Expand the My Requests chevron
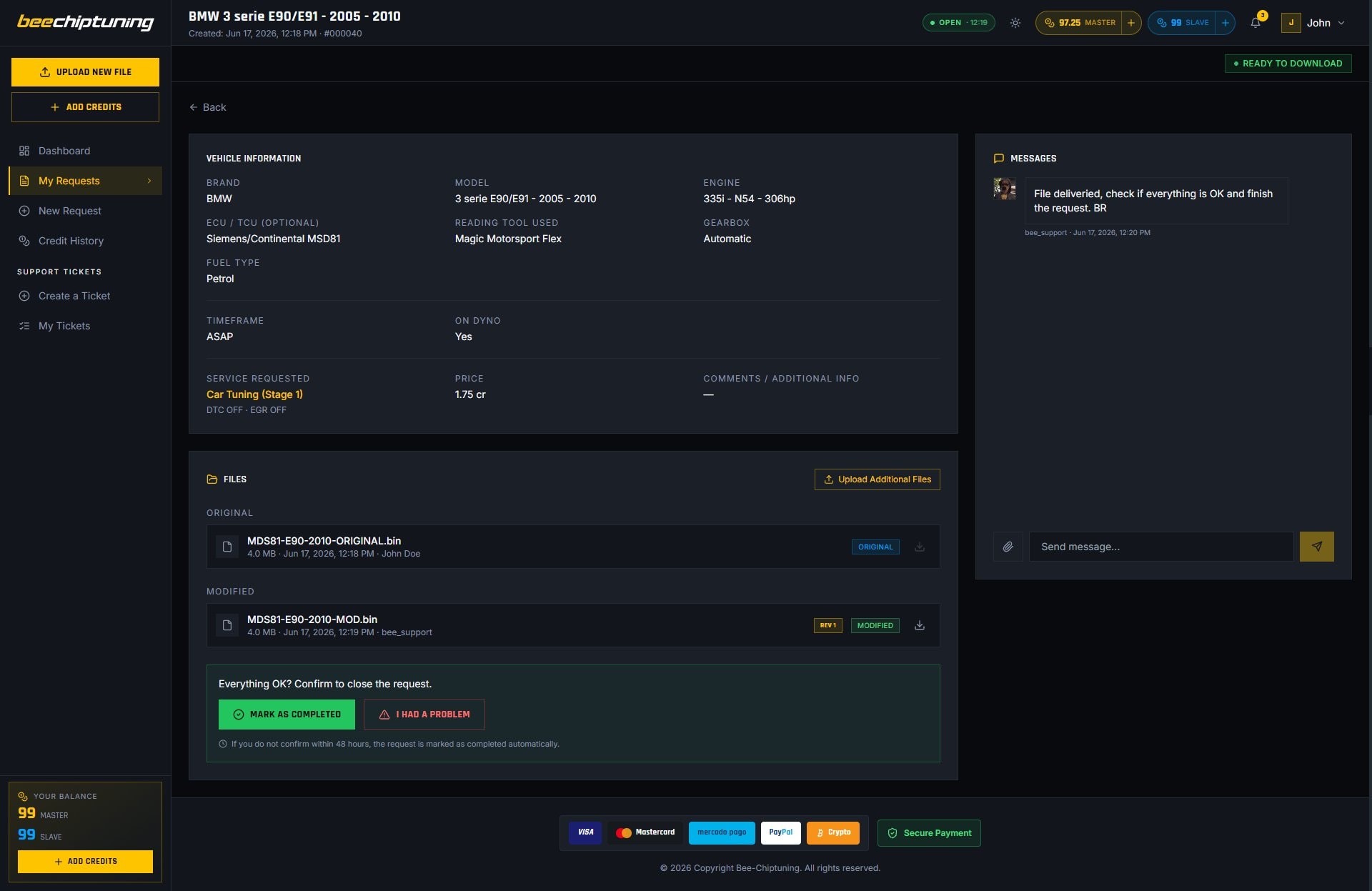Viewport: 1372px width, 891px height. (x=149, y=181)
